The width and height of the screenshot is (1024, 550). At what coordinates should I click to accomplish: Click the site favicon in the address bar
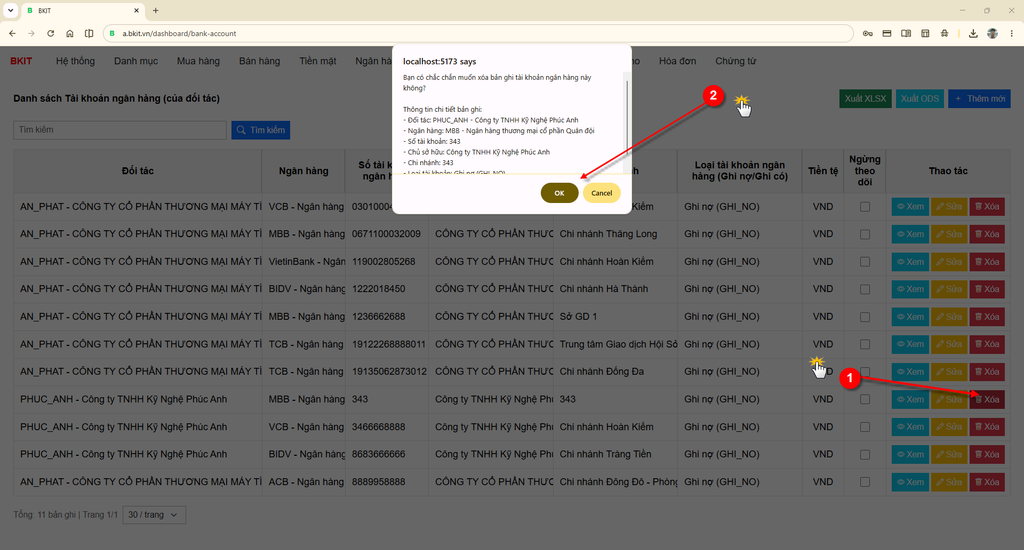pos(112,33)
